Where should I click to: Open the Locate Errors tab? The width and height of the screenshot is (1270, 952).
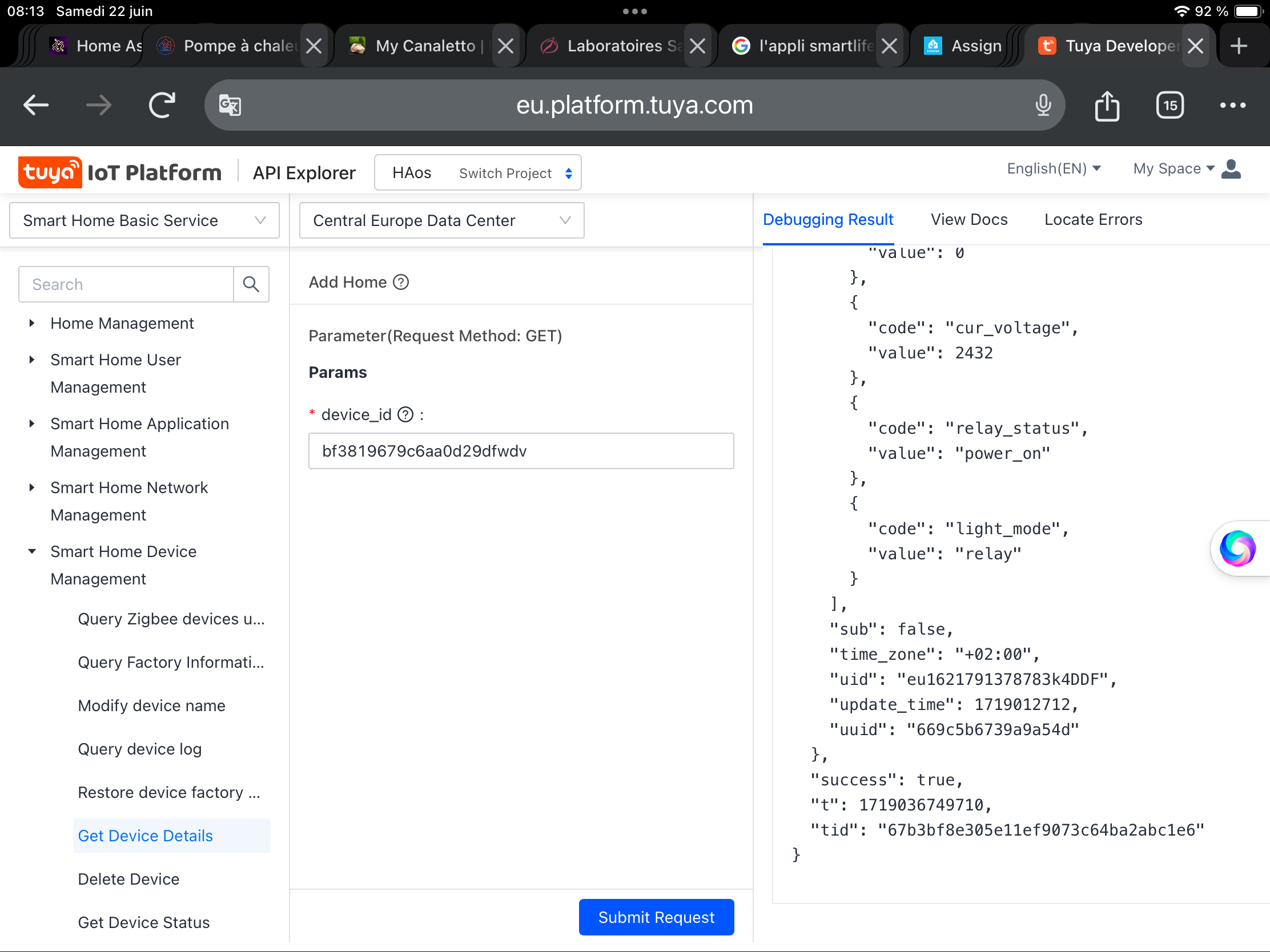coord(1093,220)
